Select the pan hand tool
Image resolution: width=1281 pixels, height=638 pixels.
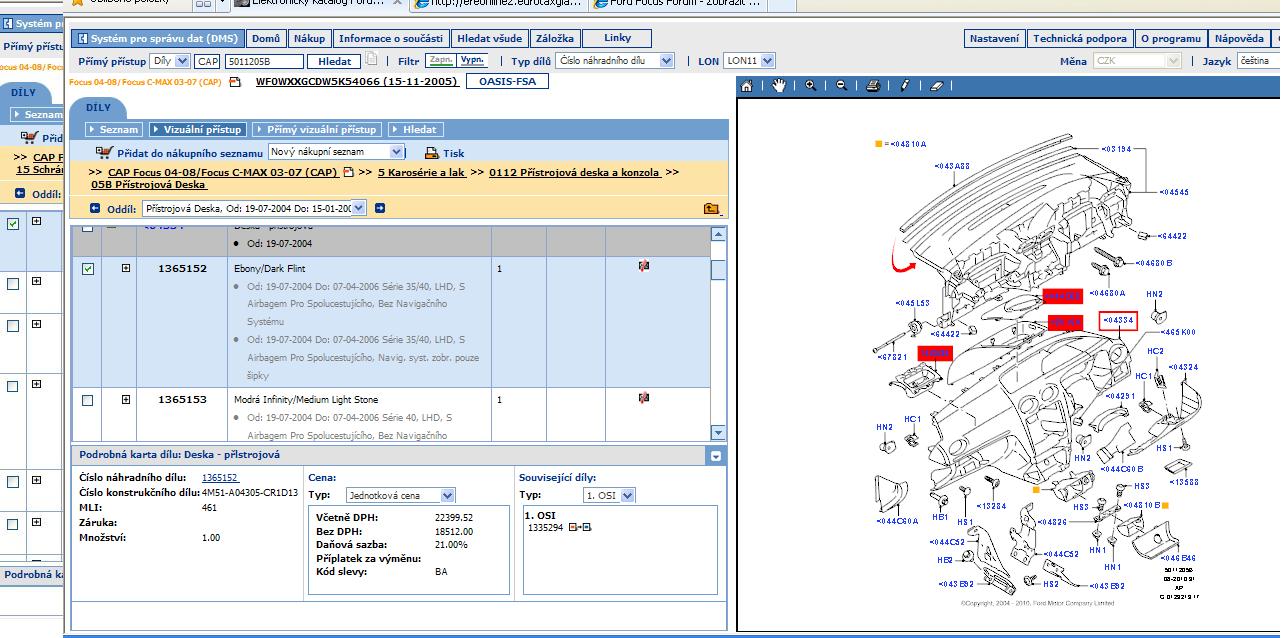click(x=779, y=86)
